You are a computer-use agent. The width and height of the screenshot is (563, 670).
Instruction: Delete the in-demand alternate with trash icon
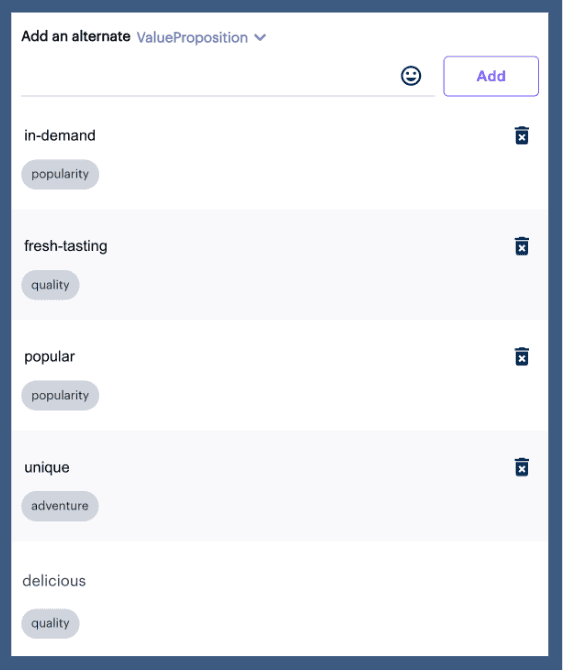[522, 135]
